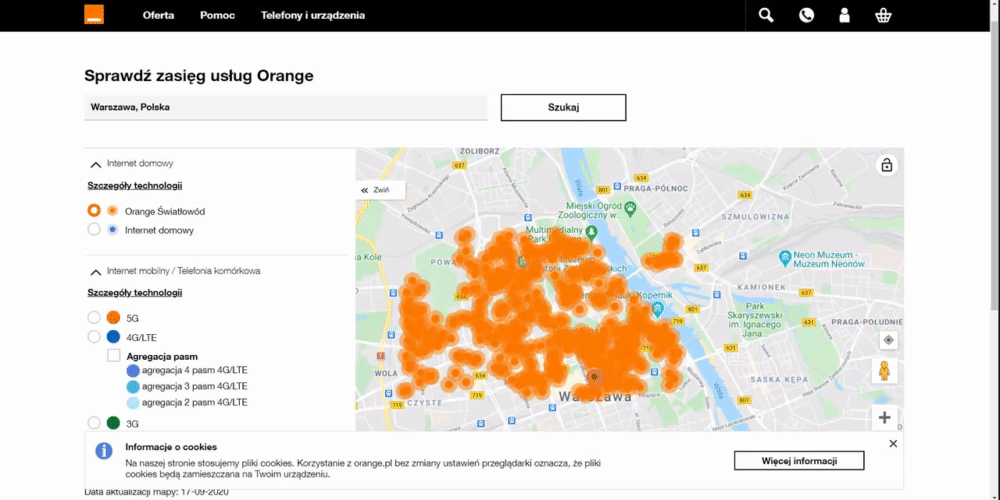This screenshot has width=1000, height=500.
Task: Click the cookie information icon
Action: [104, 452]
